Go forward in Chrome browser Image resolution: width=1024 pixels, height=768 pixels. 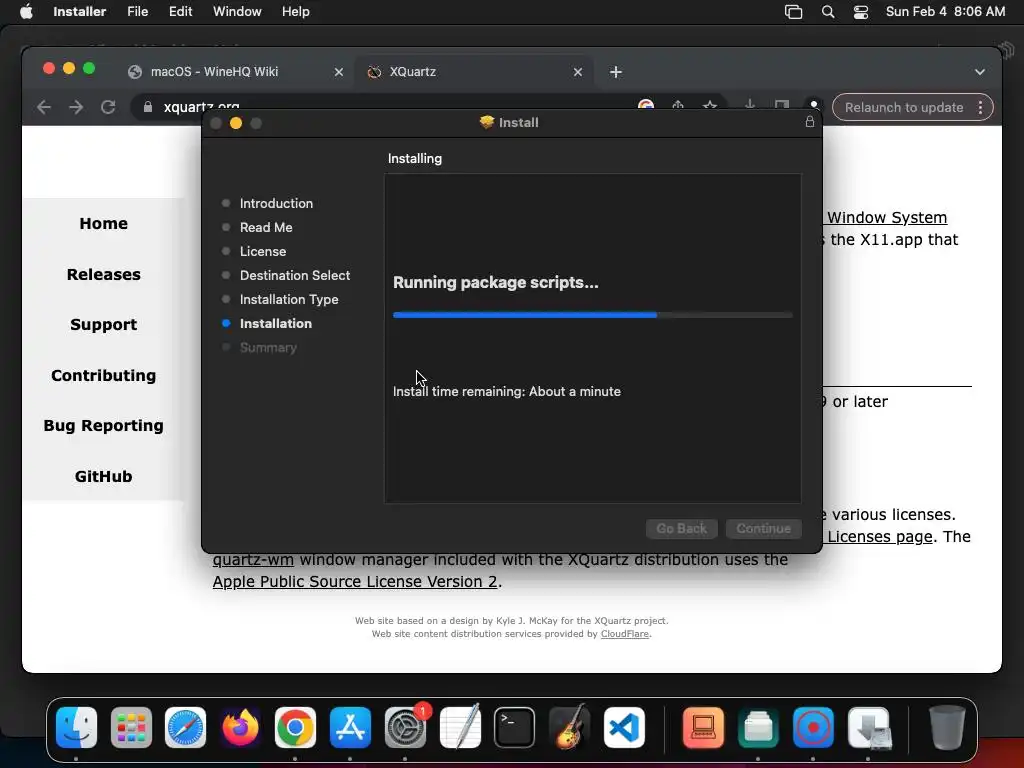coord(76,107)
